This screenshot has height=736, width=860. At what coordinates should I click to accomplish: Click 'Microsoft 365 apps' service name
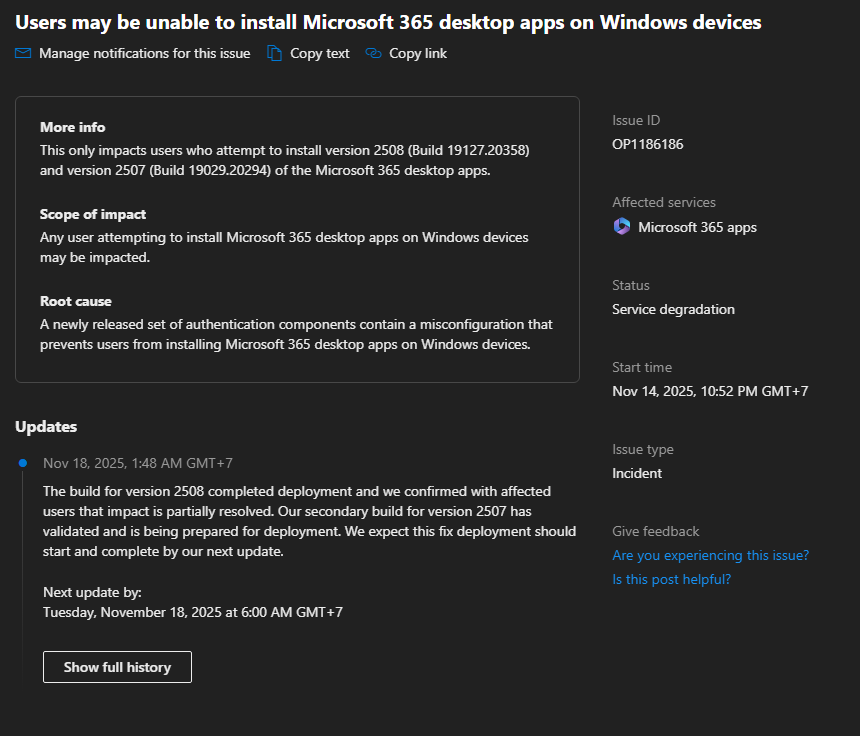tap(697, 227)
